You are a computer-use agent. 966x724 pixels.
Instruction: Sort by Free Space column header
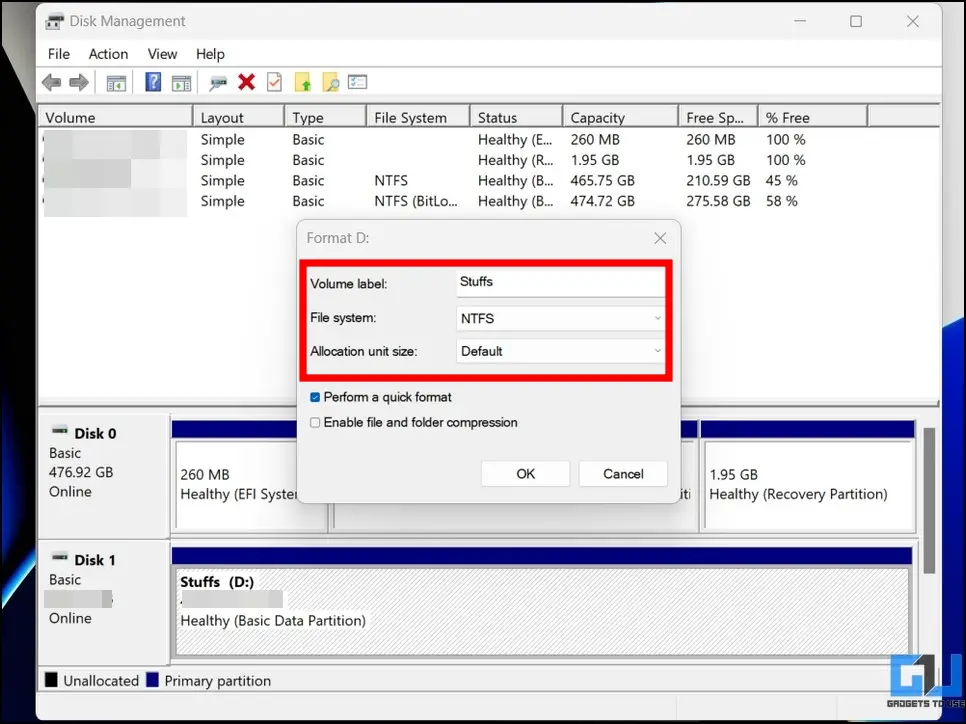[718, 117]
